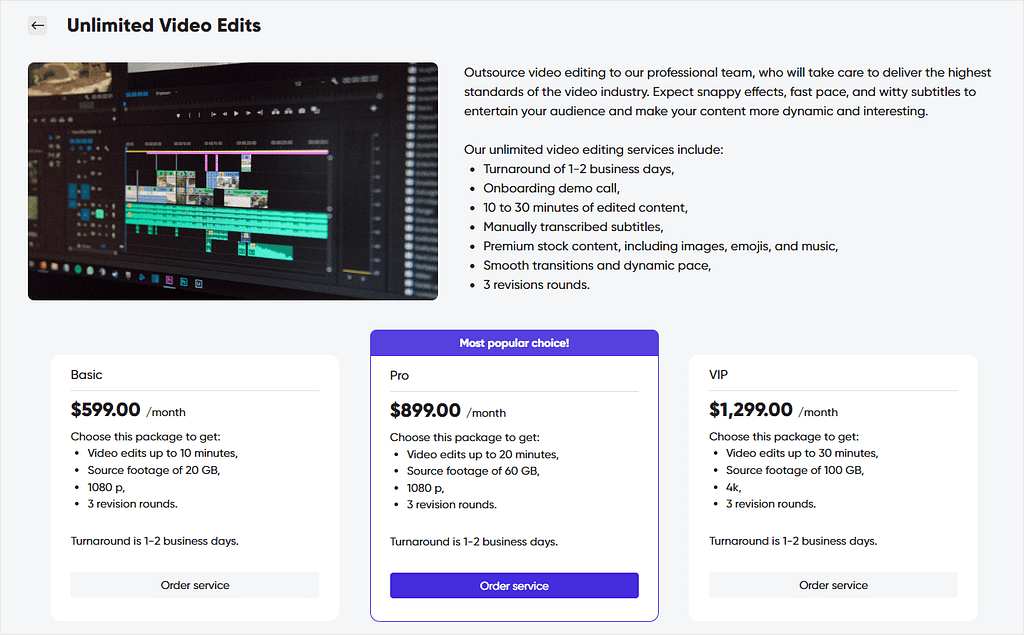Click the turnaround note in Basic card

coord(155,541)
